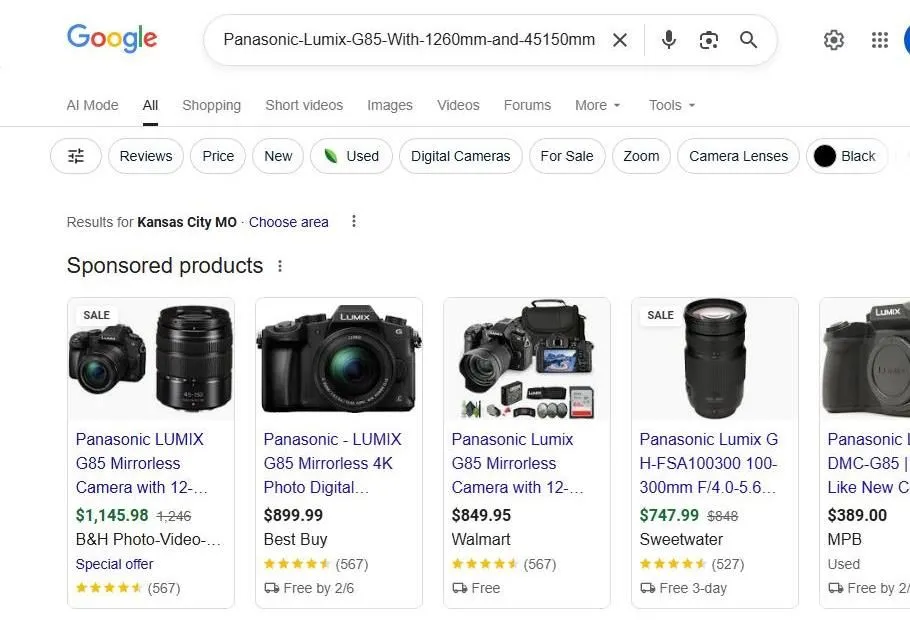Image resolution: width=910 pixels, height=620 pixels.
Task: Open Google Lens image search
Action: (x=709, y=40)
